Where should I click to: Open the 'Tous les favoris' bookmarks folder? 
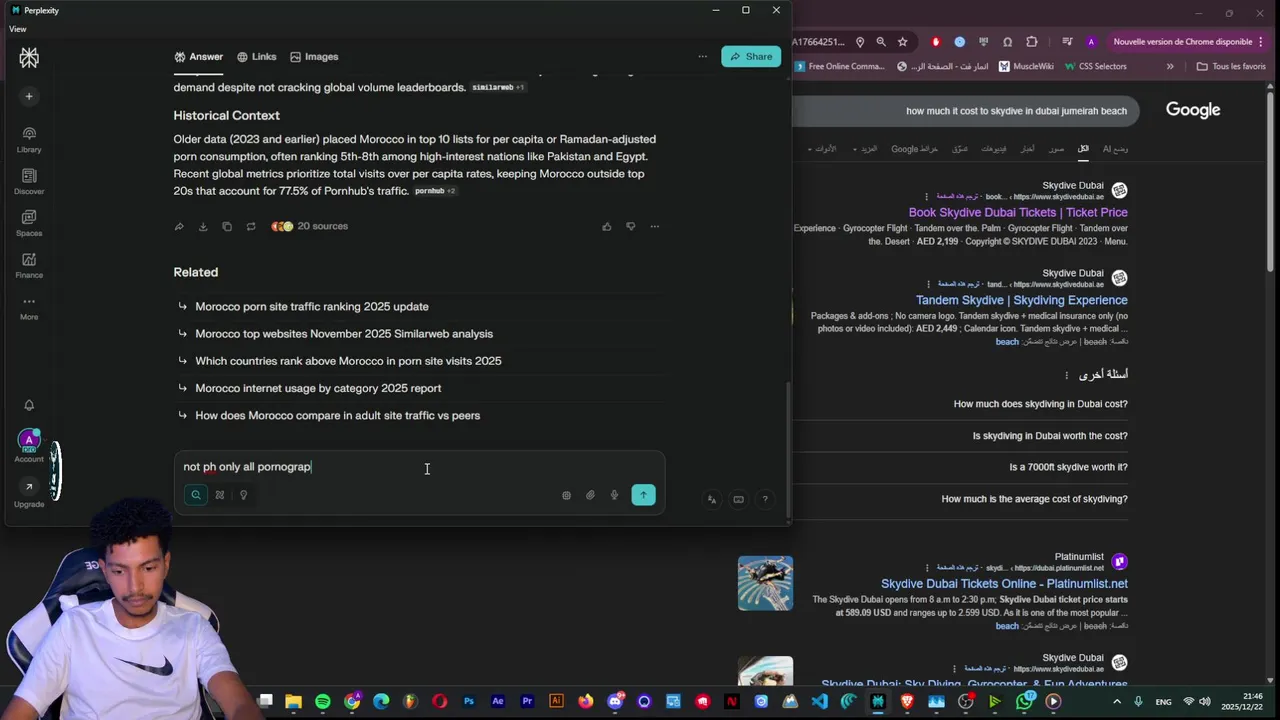click(1231, 67)
